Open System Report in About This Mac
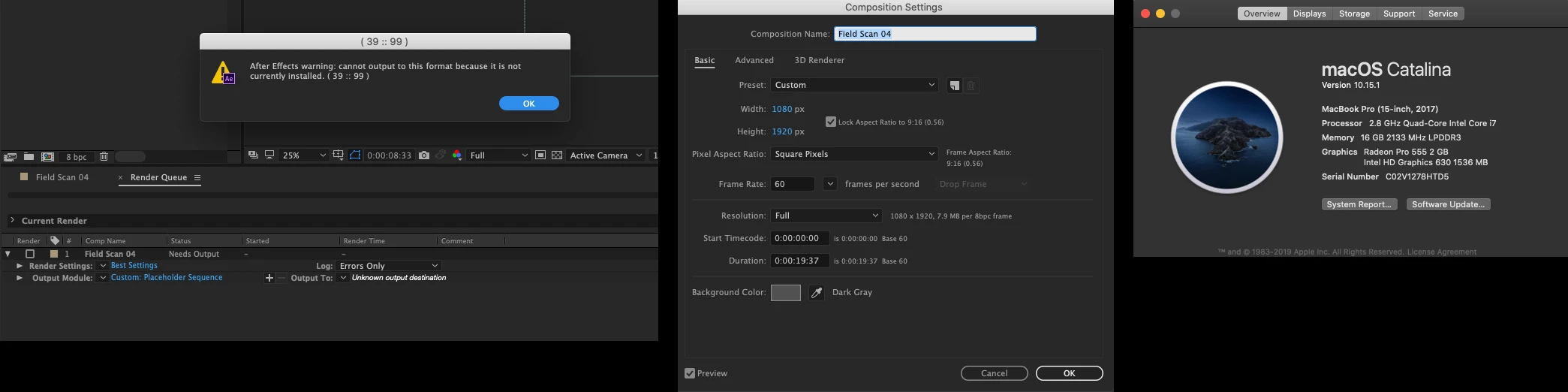 coord(1359,204)
